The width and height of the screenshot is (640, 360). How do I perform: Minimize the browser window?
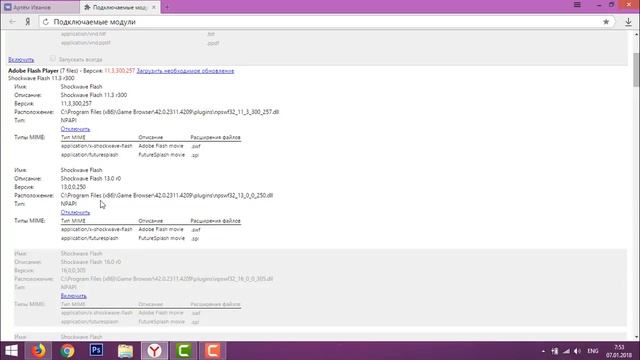(599, 5)
